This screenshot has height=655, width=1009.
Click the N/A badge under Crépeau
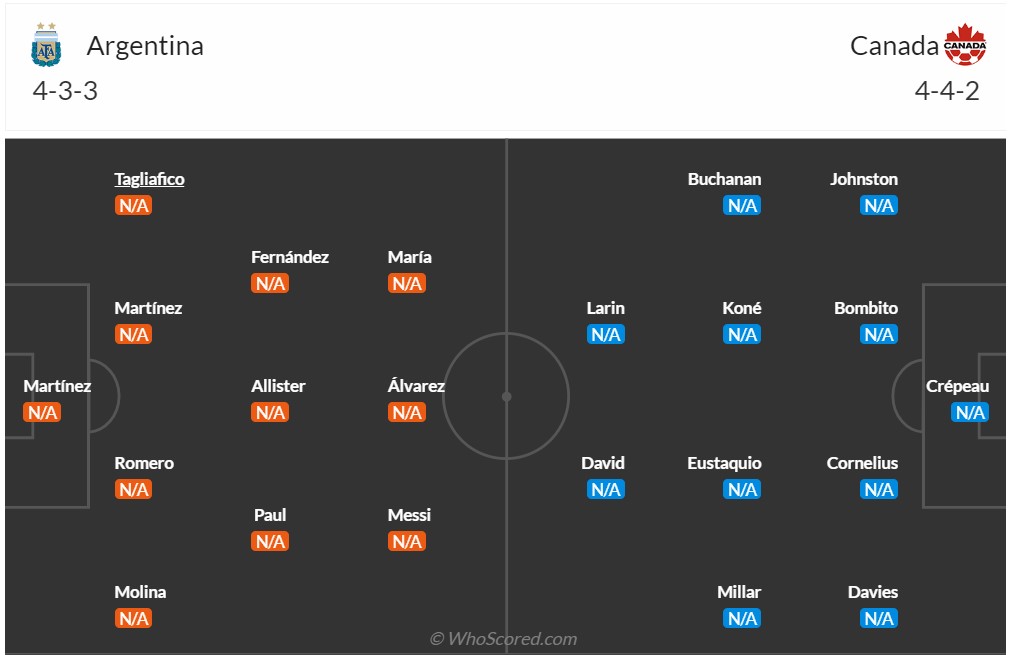point(969,413)
